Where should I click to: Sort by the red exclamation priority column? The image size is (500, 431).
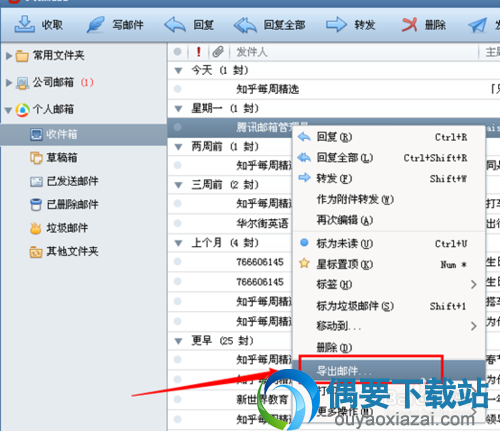[x=199, y=52]
